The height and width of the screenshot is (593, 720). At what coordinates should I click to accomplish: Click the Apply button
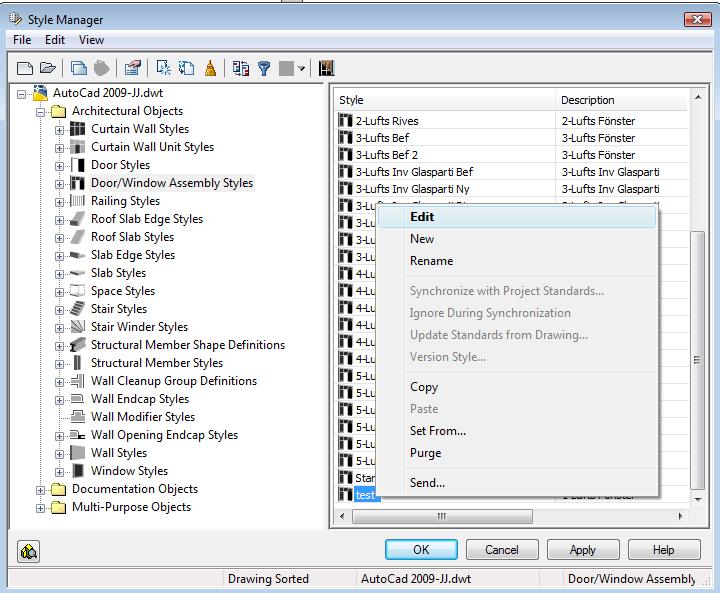point(583,550)
